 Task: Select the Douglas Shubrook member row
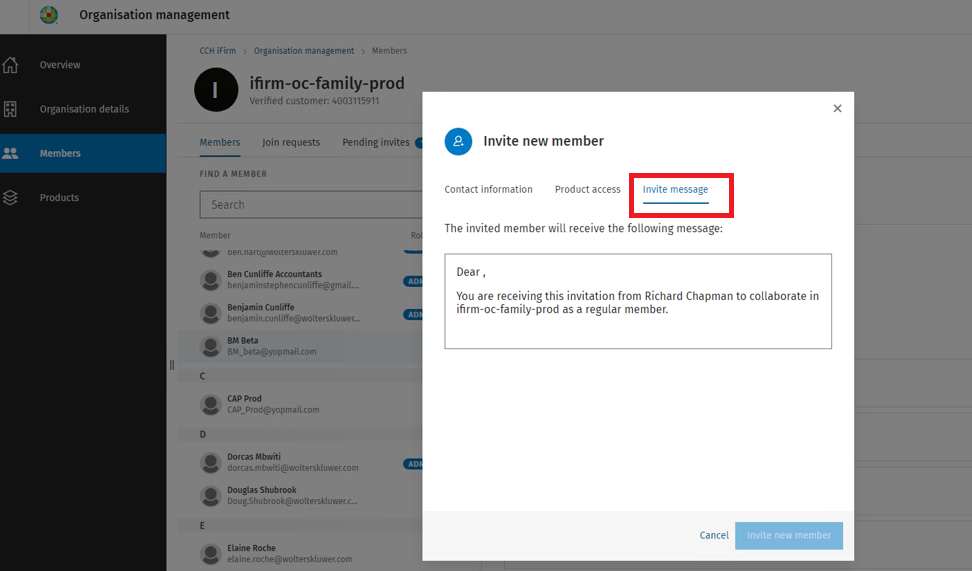[x=300, y=495]
